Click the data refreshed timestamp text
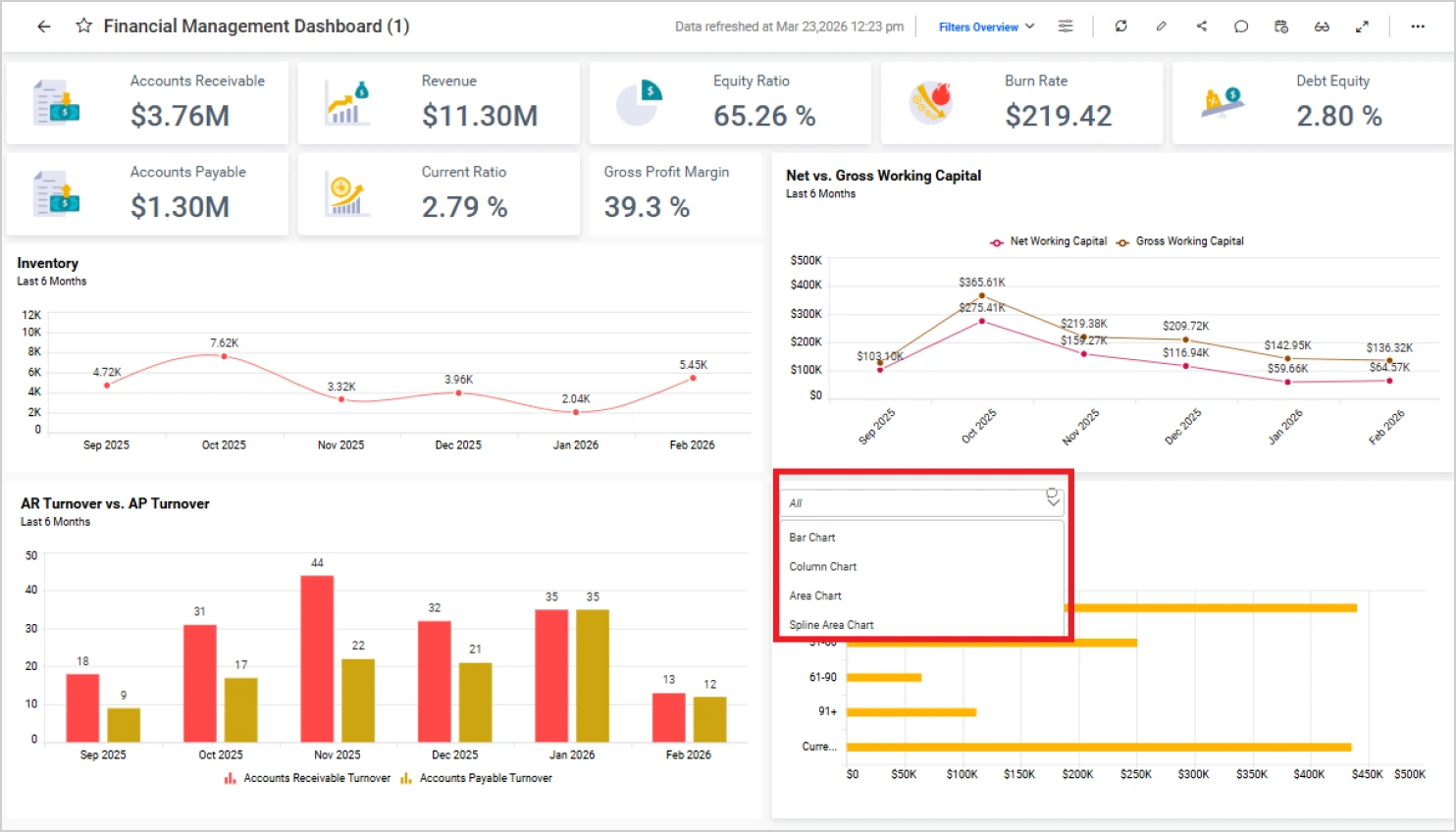The height and width of the screenshot is (832, 1456). (789, 26)
